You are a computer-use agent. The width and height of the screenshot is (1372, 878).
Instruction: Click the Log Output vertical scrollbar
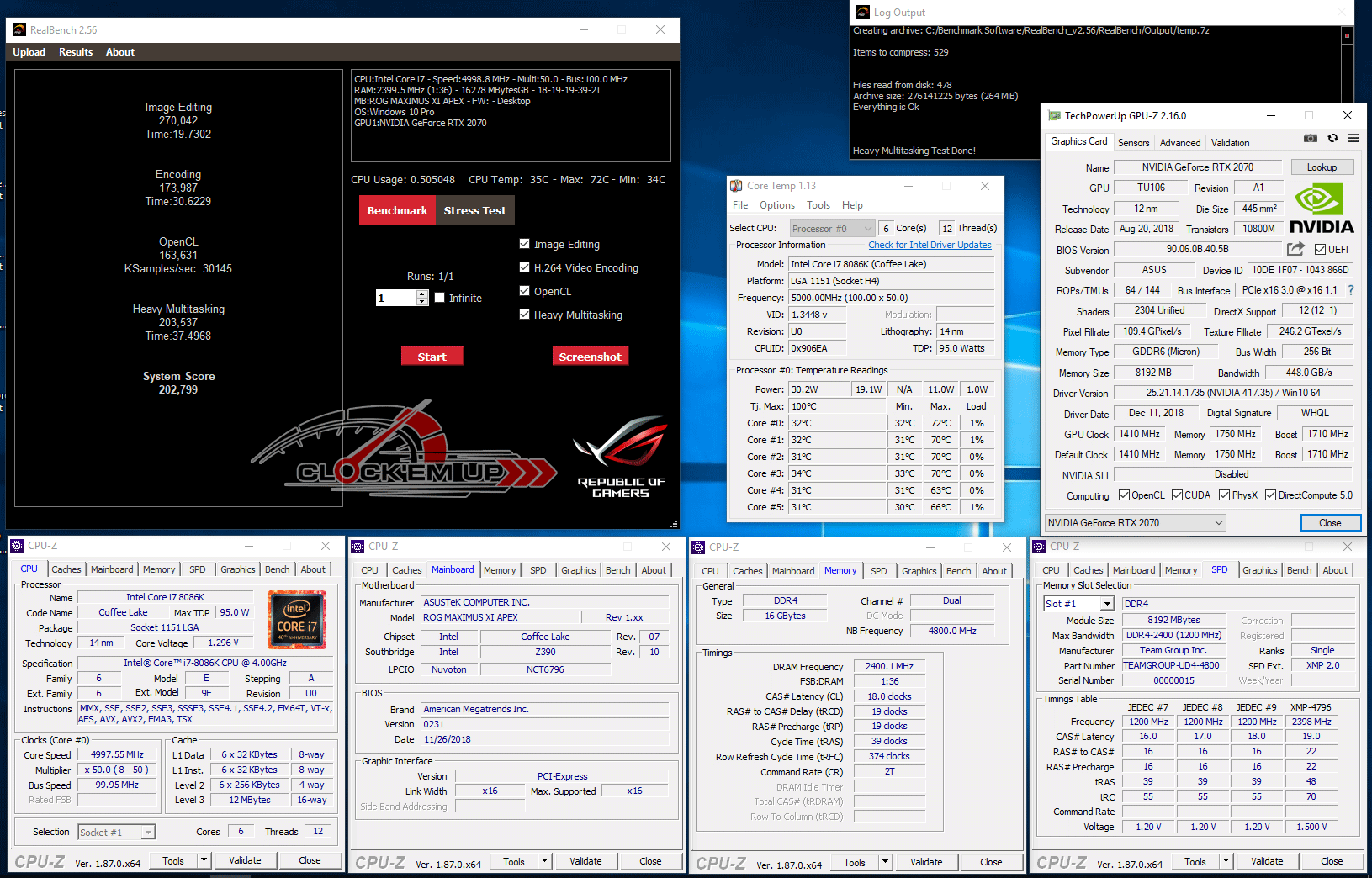coord(1347,84)
